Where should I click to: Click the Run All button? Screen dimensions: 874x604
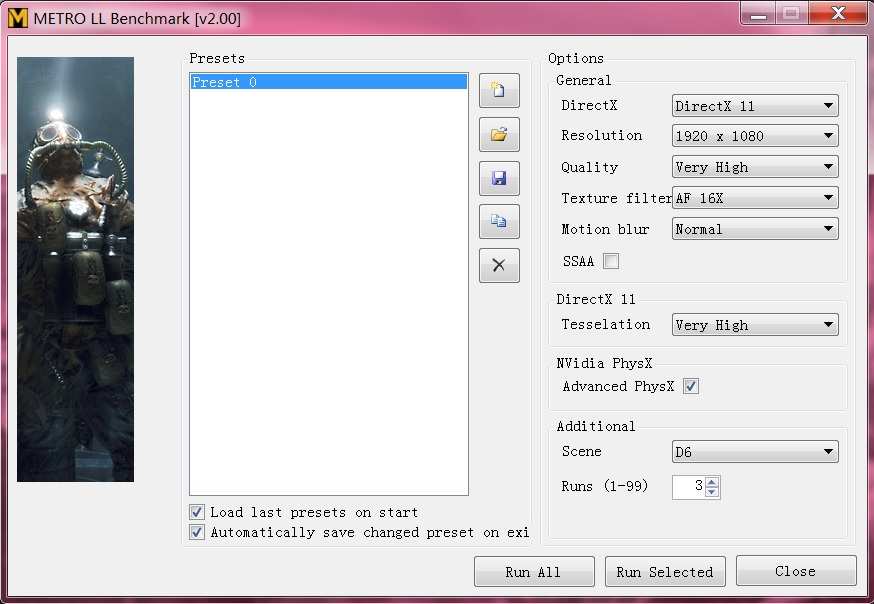click(x=534, y=572)
